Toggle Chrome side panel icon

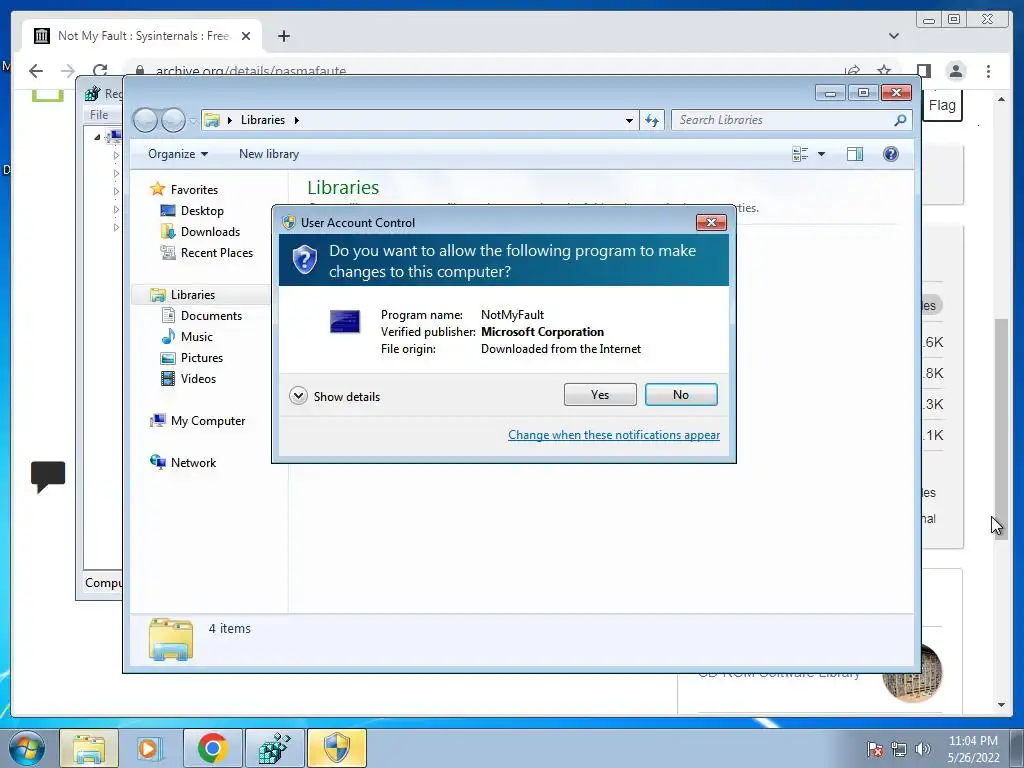pos(923,71)
